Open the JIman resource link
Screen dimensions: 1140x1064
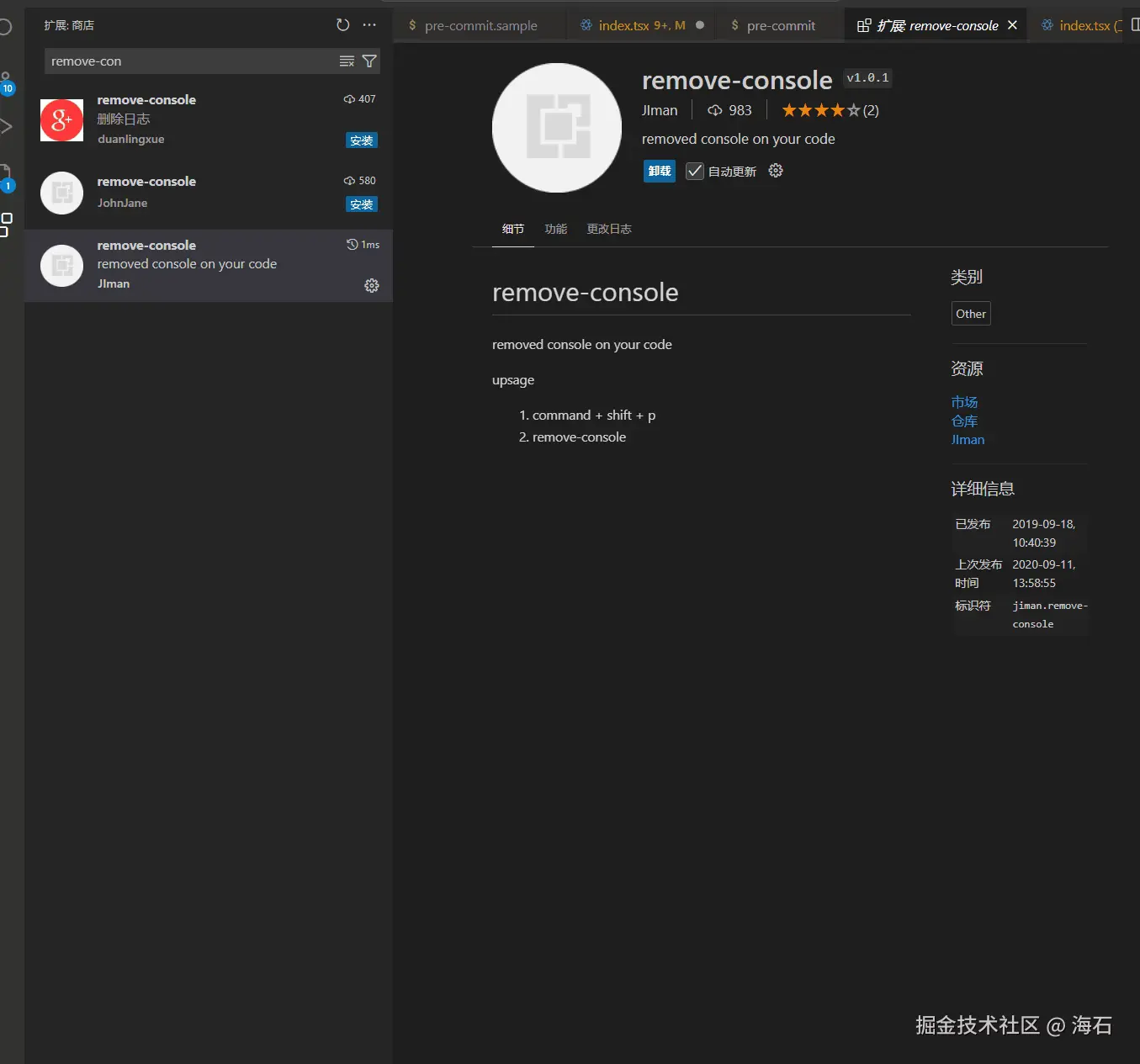[968, 439]
